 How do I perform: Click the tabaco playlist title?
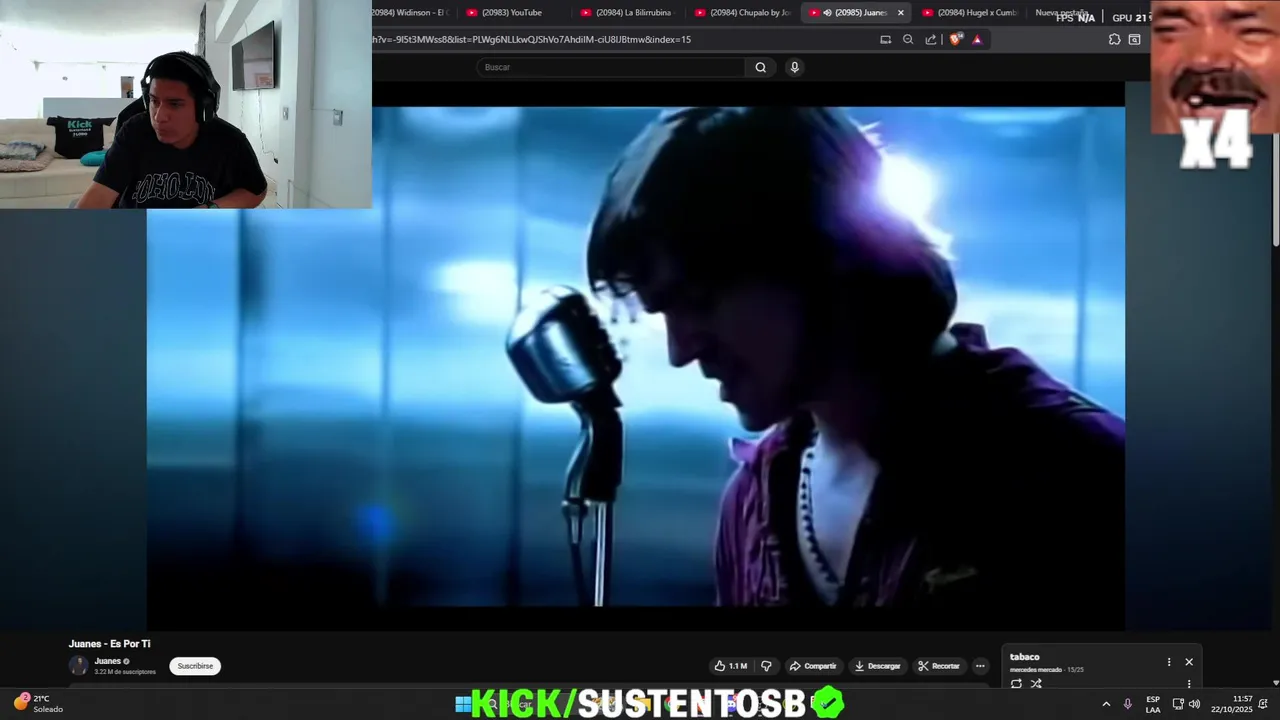1025,657
